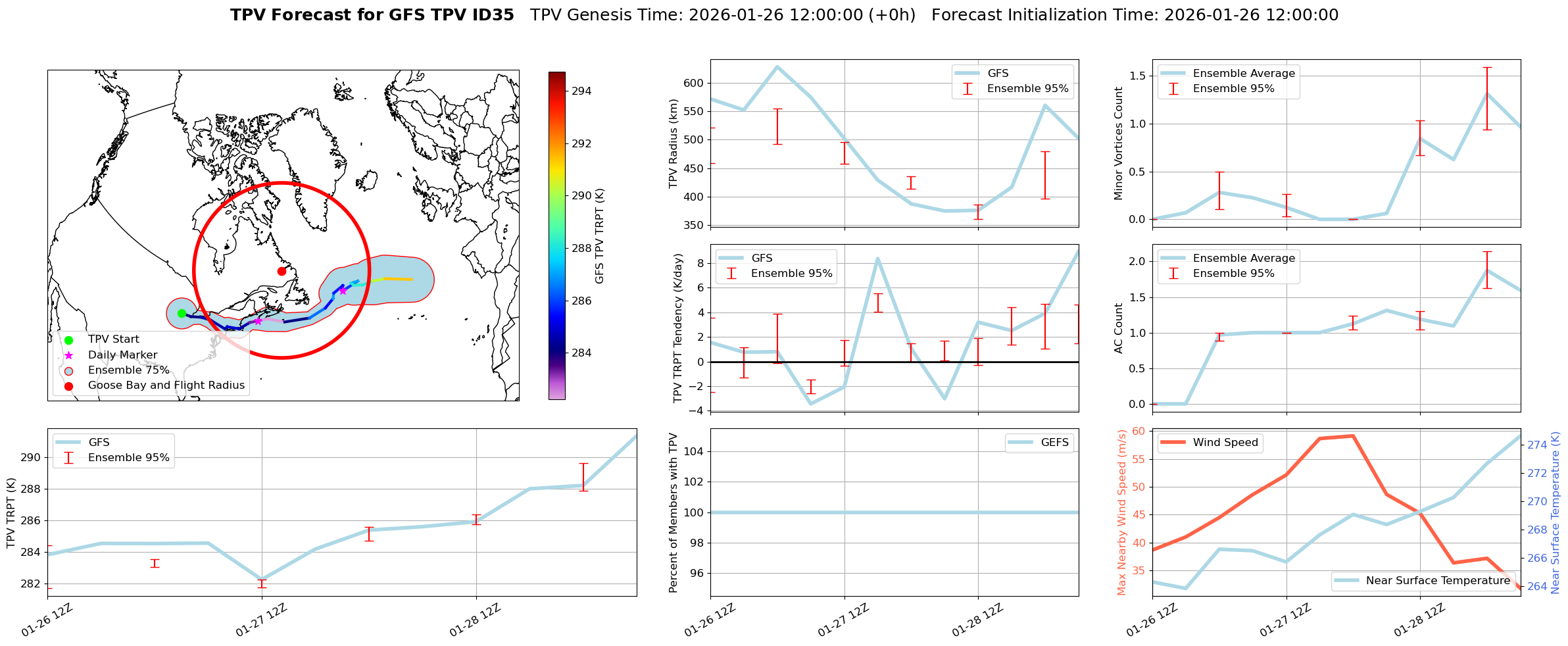Click the Percent of Members with TPV label

(x=674, y=512)
